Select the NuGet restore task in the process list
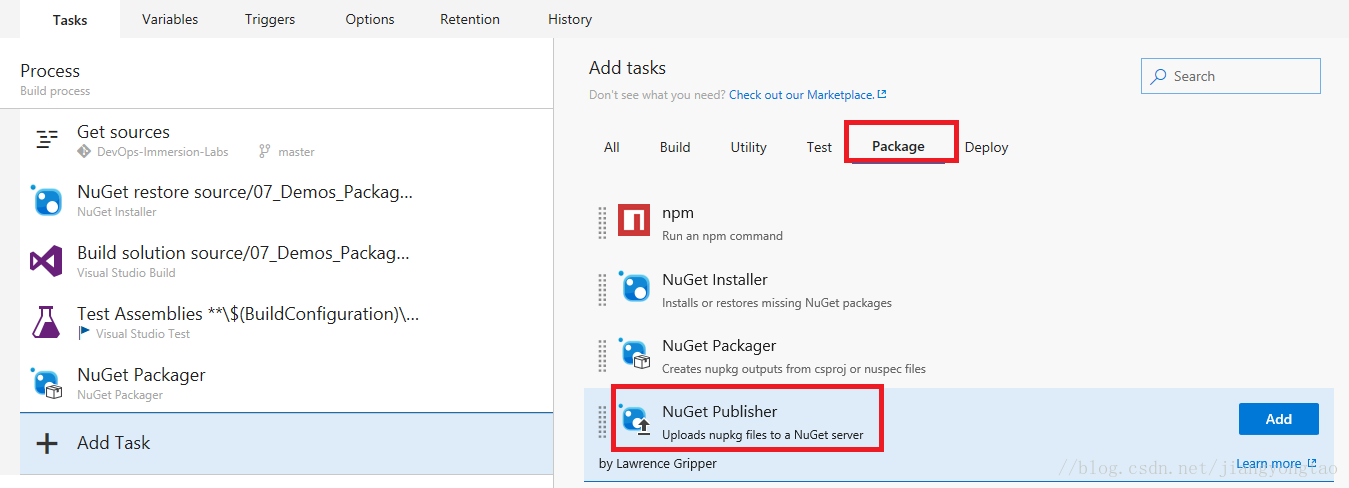Image resolution: width=1349 pixels, height=488 pixels. (x=286, y=200)
